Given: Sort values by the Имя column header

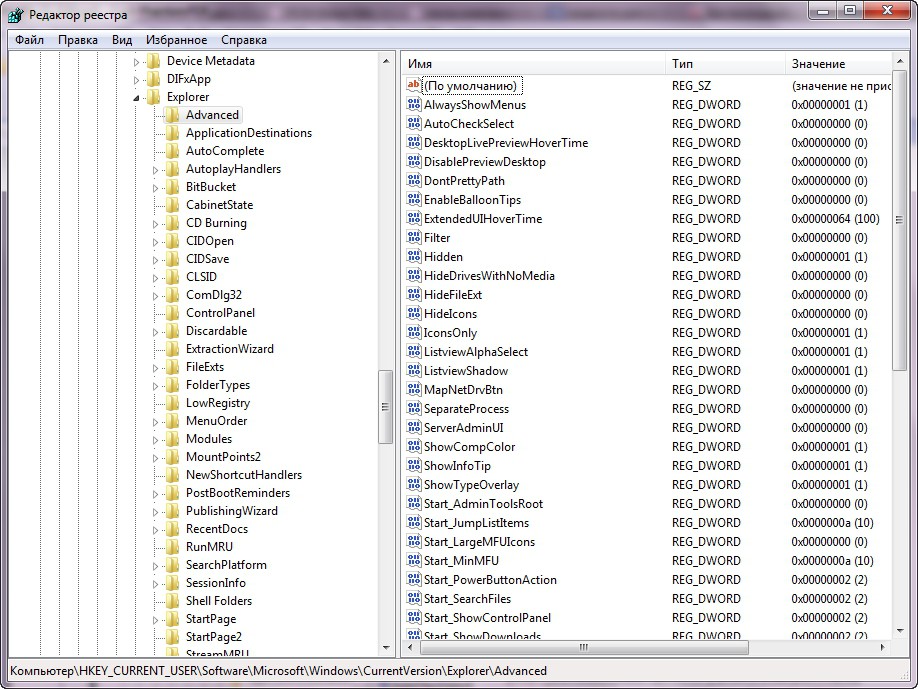Looking at the screenshot, I should click(534, 63).
